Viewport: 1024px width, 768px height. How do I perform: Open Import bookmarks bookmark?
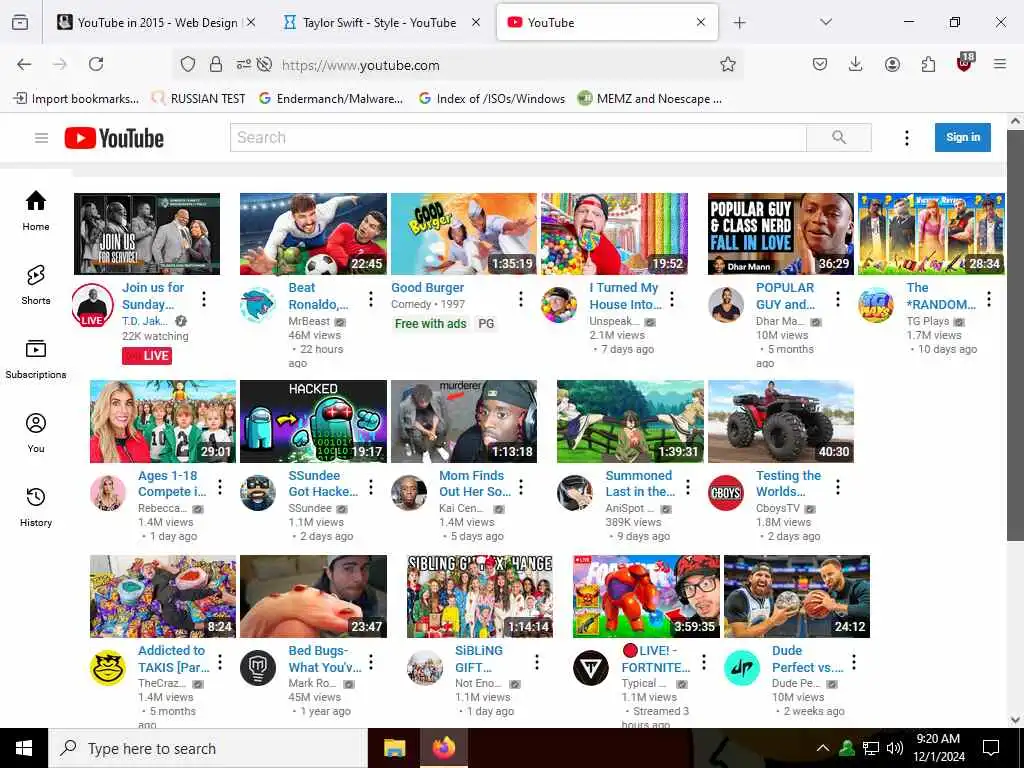tap(76, 99)
